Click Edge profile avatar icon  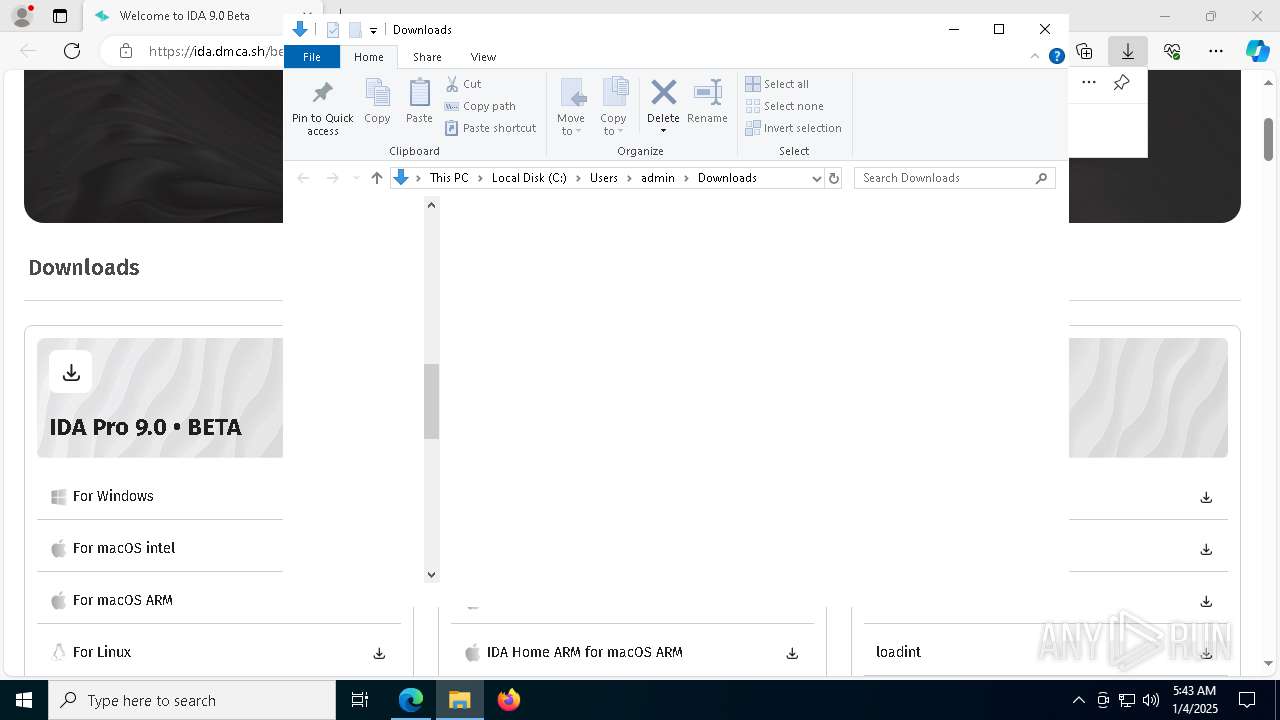[x=21, y=16]
